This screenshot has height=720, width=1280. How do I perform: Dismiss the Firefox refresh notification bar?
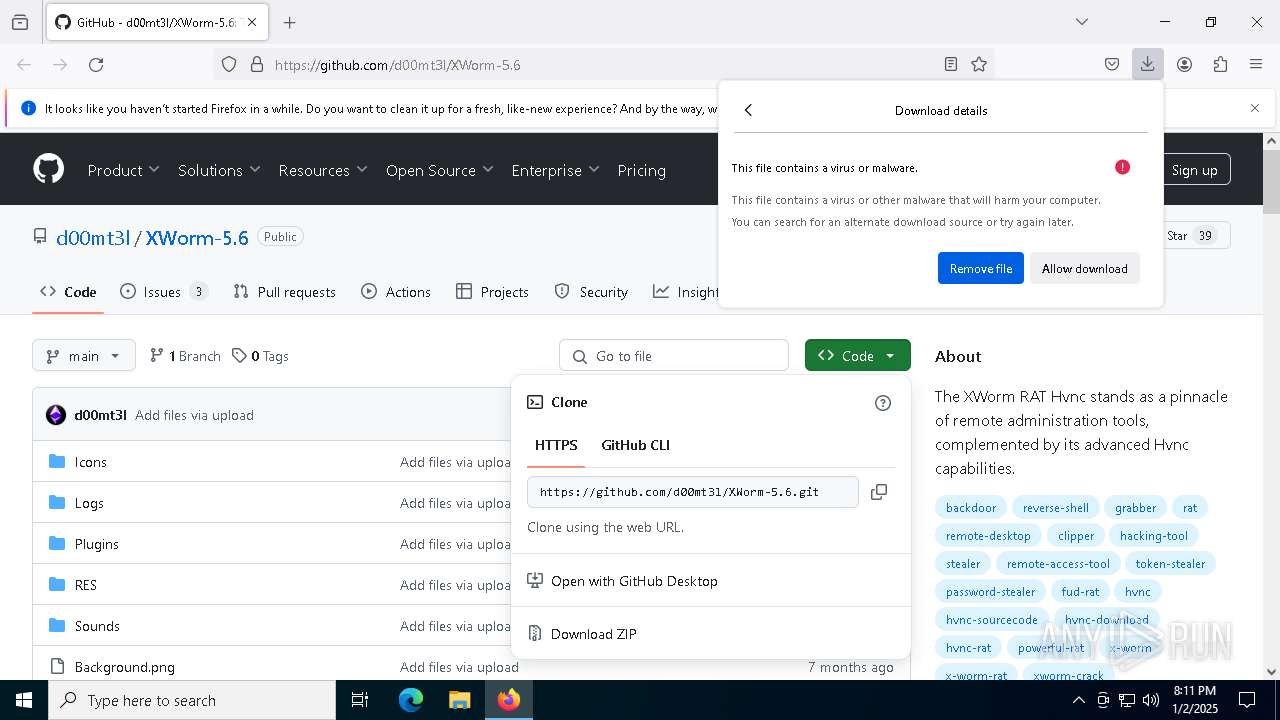coord(1255,108)
